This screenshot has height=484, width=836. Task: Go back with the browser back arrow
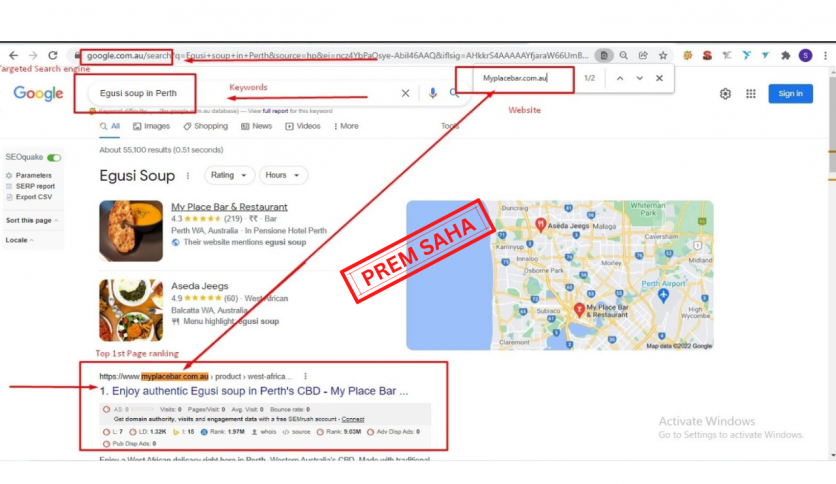click(13, 55)
